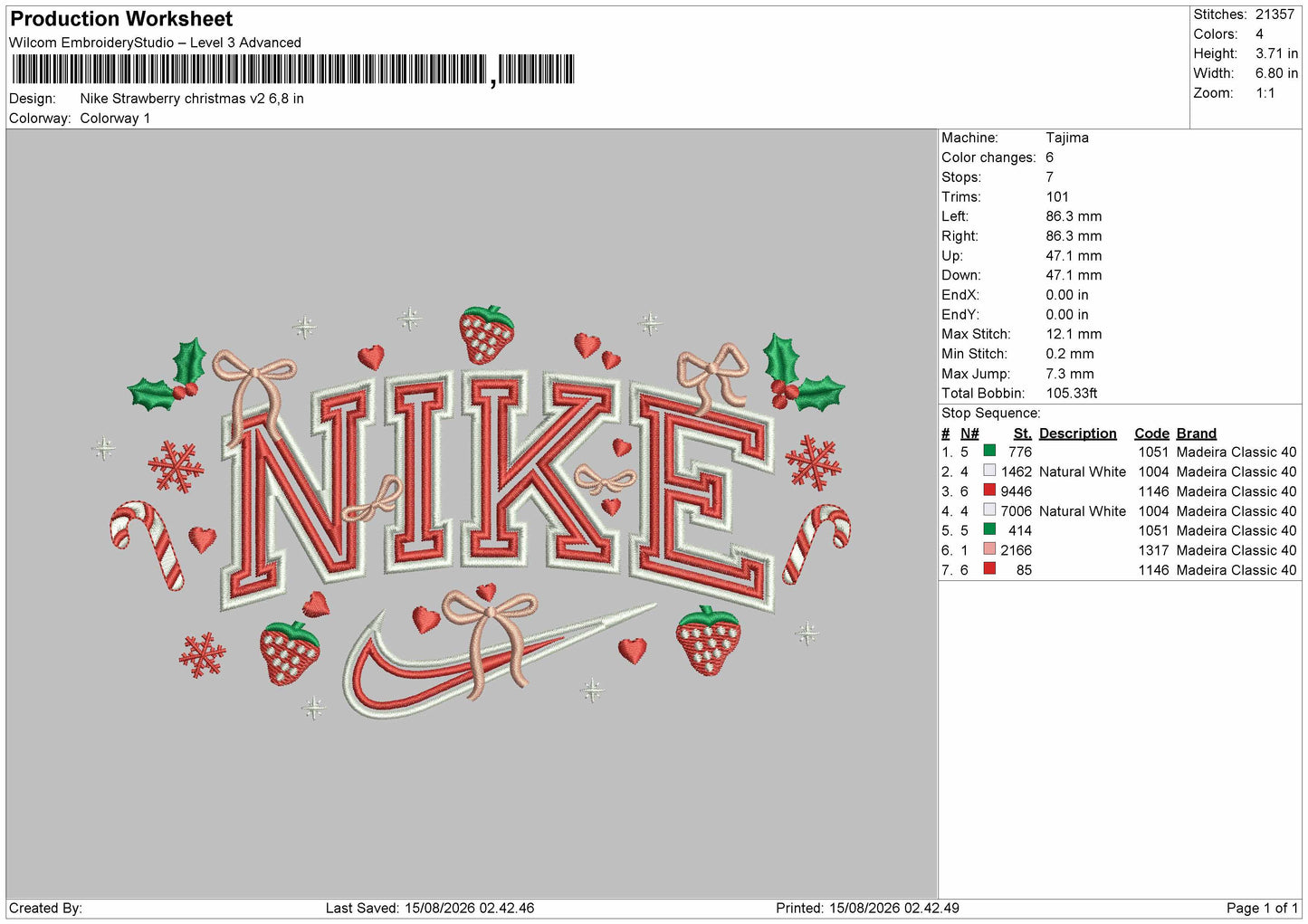Click the white swatch in stop row 4

click(989, 510)
